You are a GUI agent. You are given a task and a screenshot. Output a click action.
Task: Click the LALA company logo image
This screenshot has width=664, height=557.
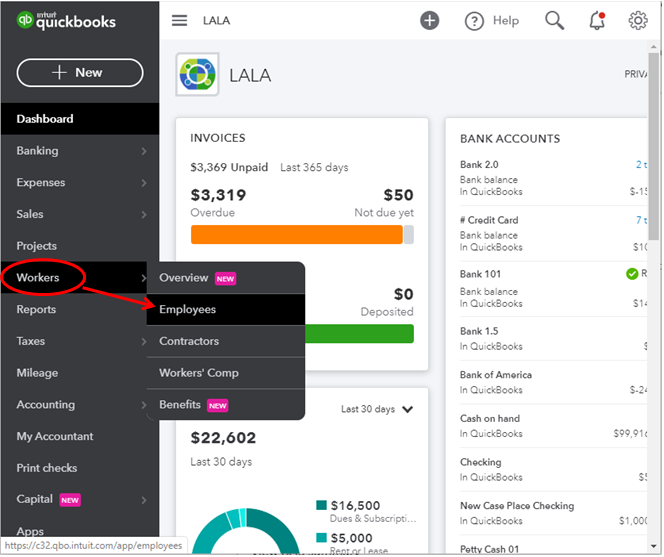tap(197, 75)
